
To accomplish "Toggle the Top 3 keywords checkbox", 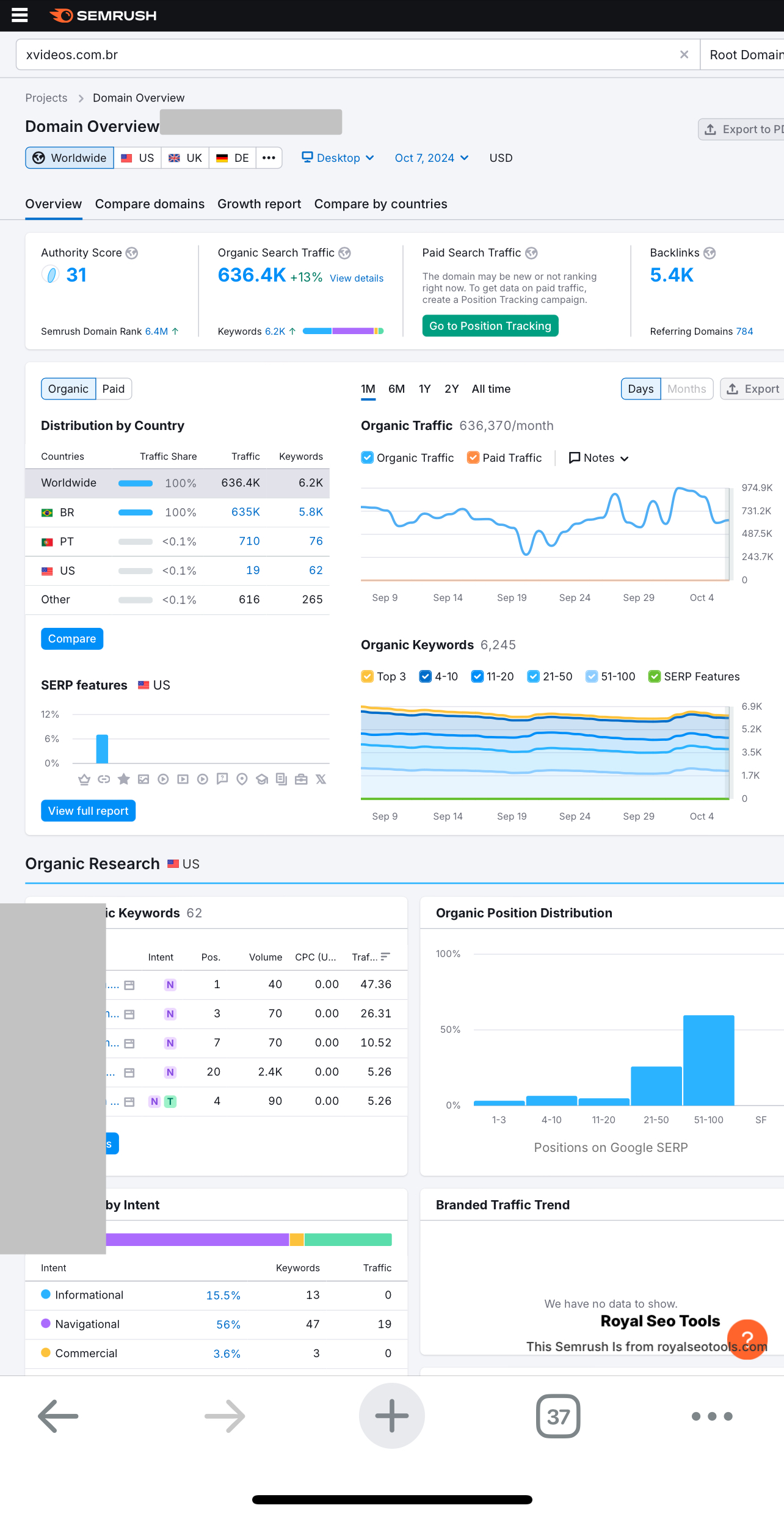I will [367, 676].
